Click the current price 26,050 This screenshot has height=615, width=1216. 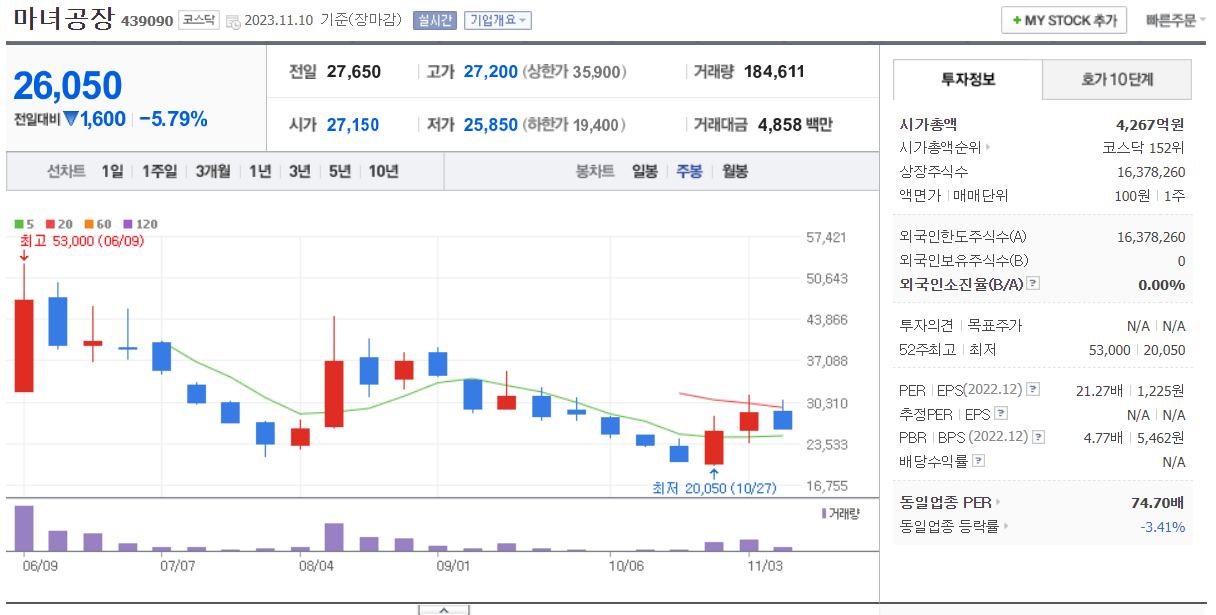pos(68,86)
